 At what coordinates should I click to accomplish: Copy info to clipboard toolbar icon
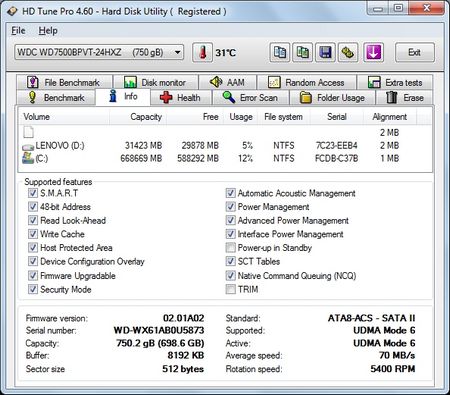[x=280, y=52]
